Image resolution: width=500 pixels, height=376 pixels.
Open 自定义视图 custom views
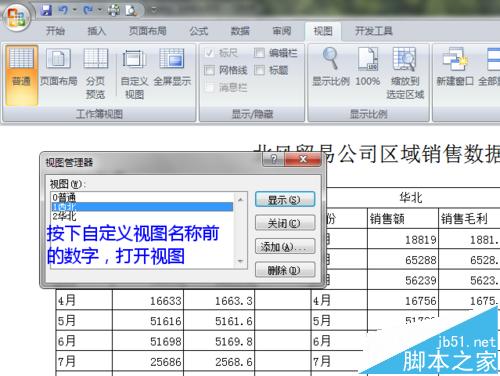click(x=134, y=74)
